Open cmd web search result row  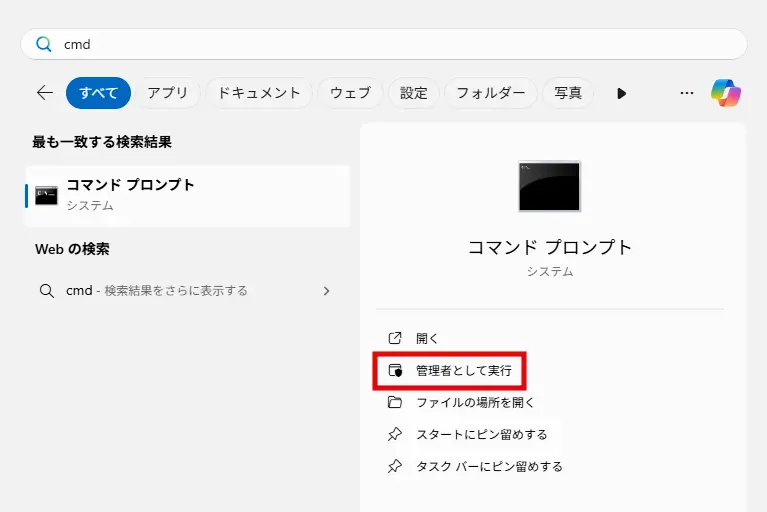188,291
